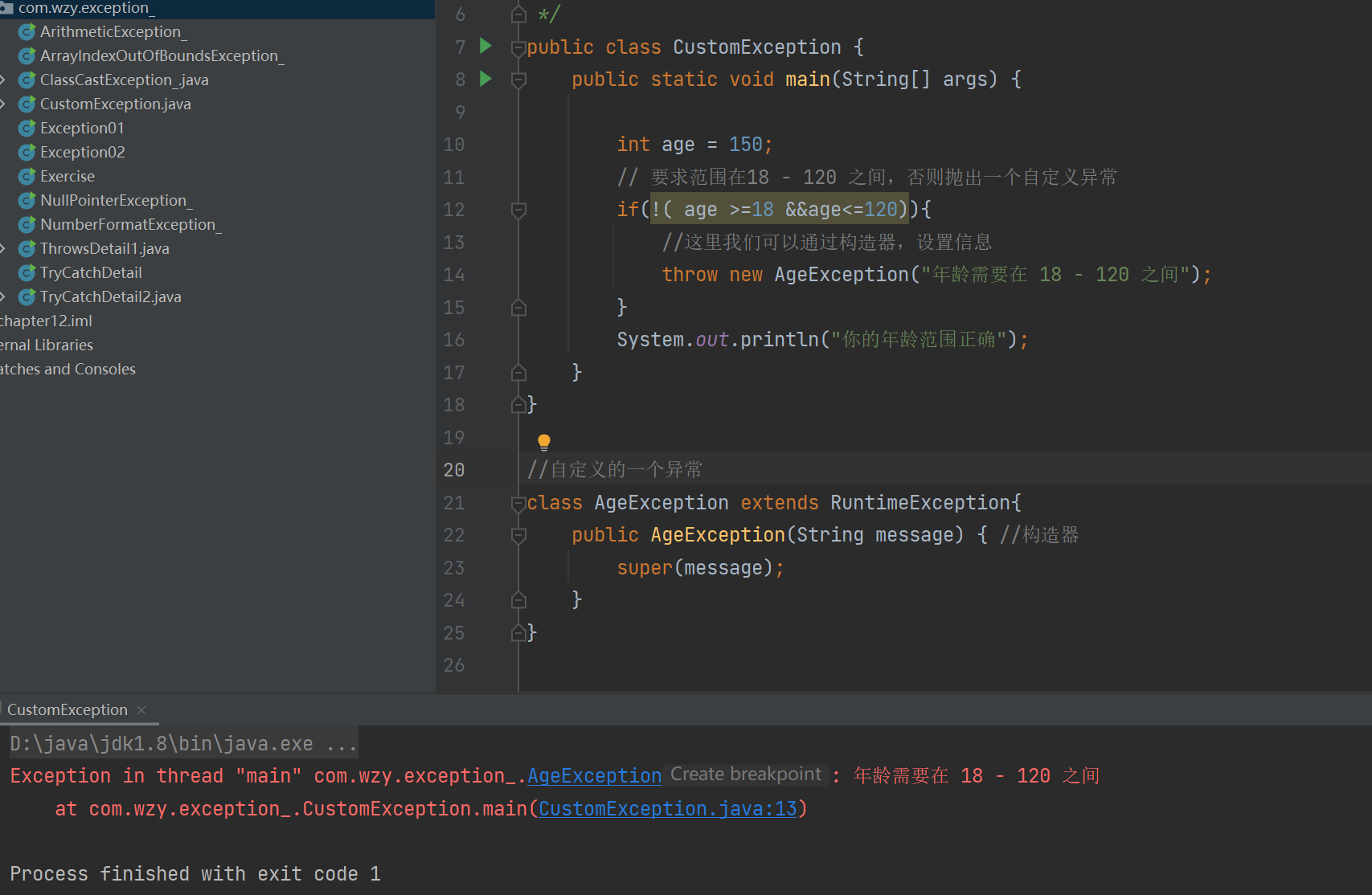1372x895 pixels.
Task: Select NumberFormatException_ in project tree
Action: click(x=131, y=225)
